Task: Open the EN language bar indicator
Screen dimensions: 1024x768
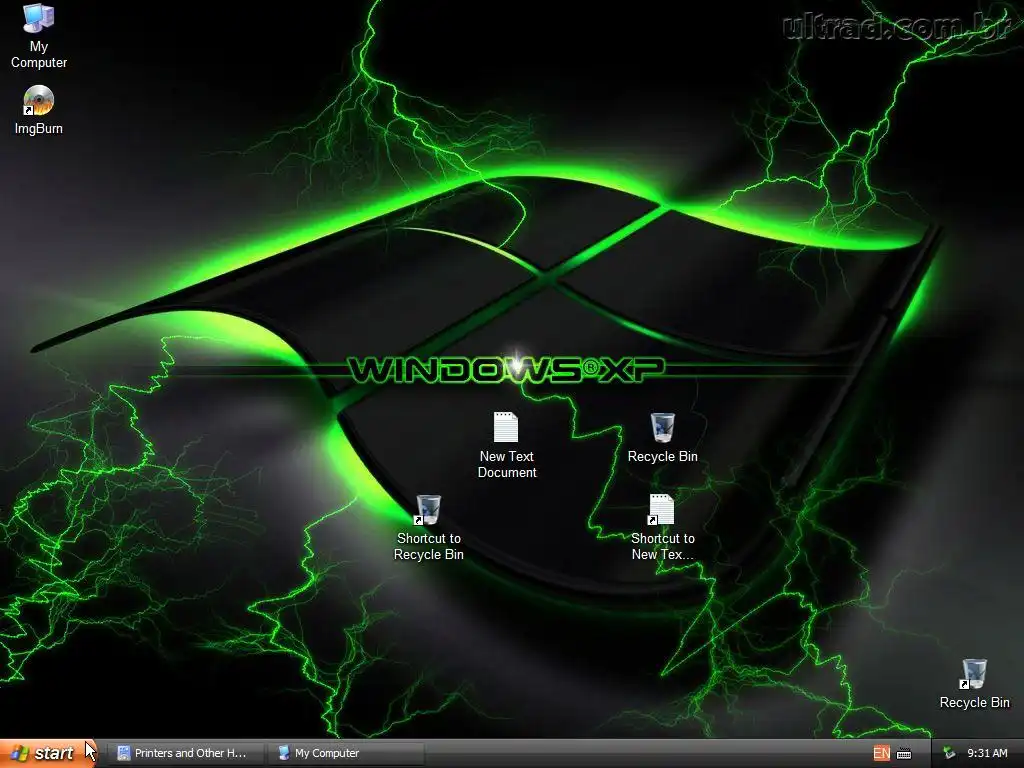Action: tap(882, 753)
